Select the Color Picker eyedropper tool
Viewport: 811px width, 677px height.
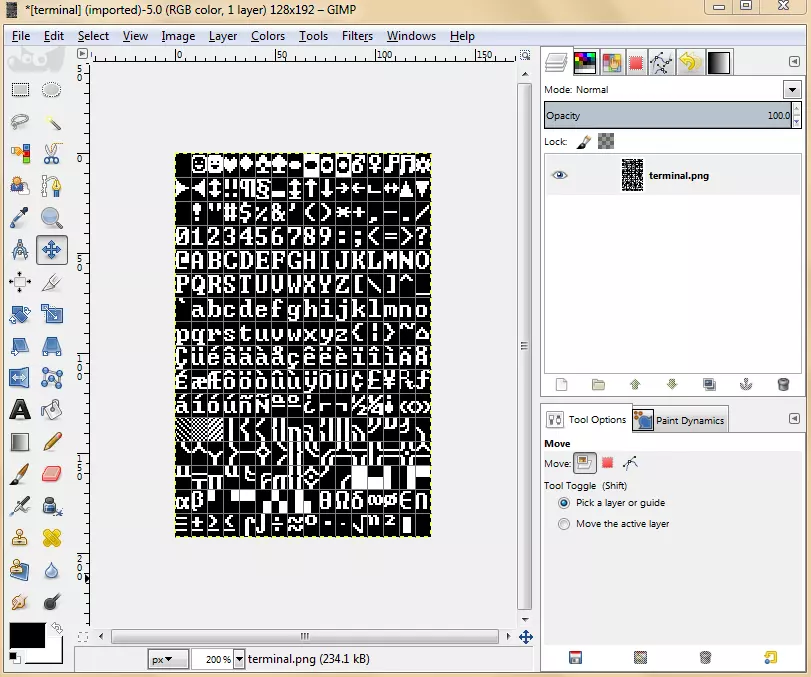(19, 218)
